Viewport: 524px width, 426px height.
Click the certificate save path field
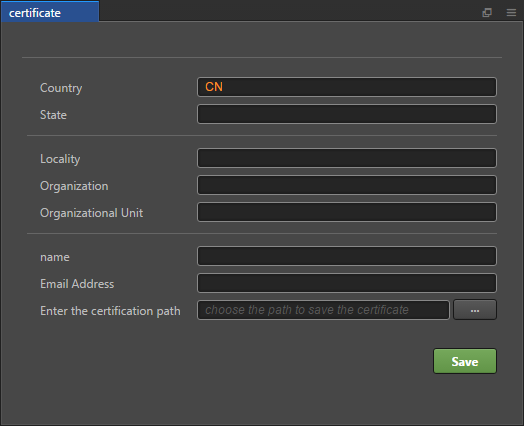323,310
